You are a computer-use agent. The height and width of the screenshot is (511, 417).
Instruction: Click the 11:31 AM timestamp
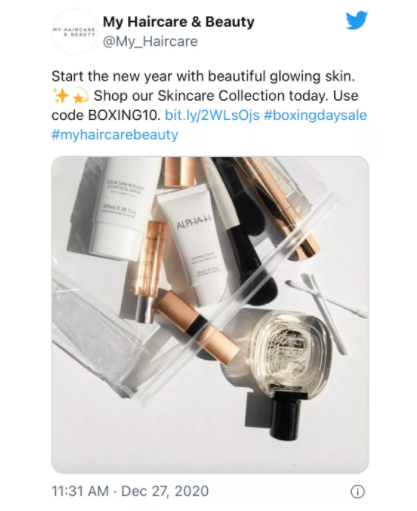(80, 491)
